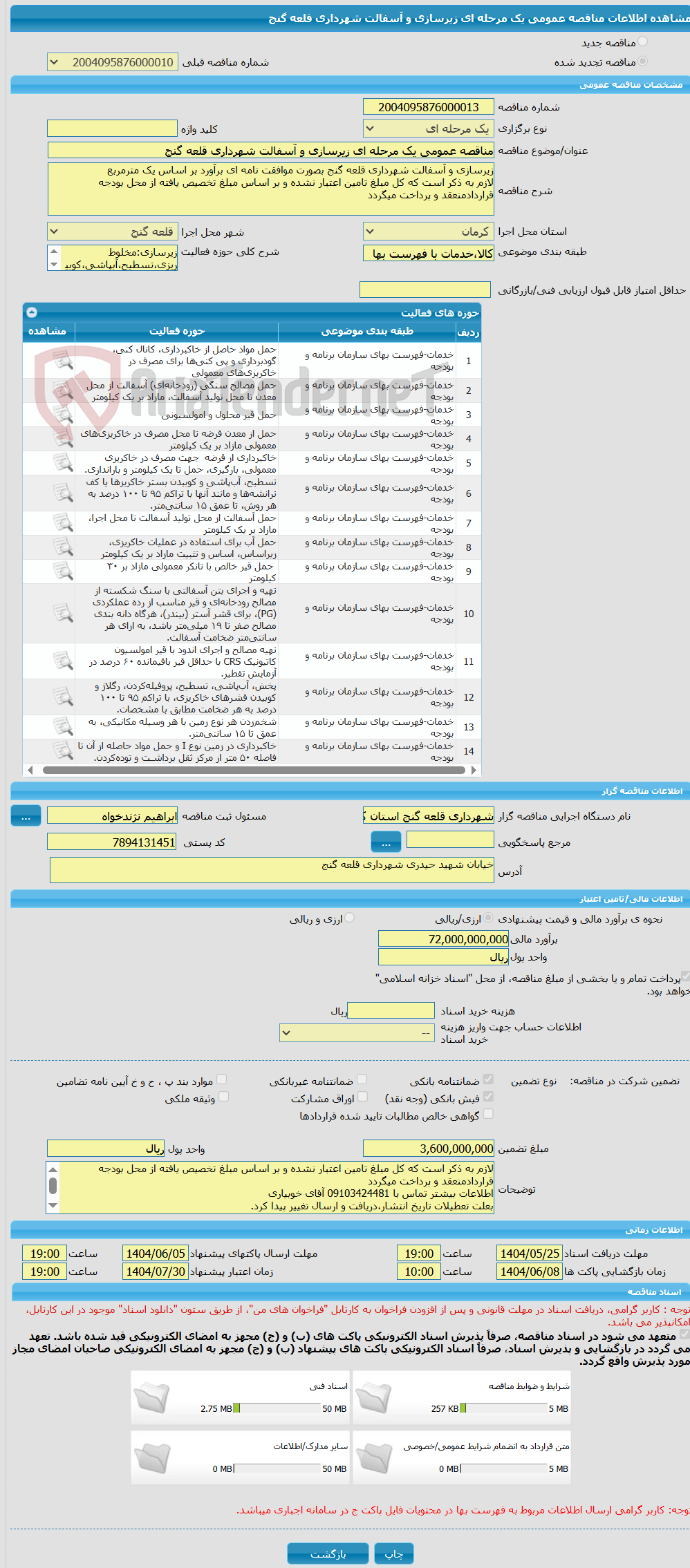Click the کلید واژه input field

point(113,129)
